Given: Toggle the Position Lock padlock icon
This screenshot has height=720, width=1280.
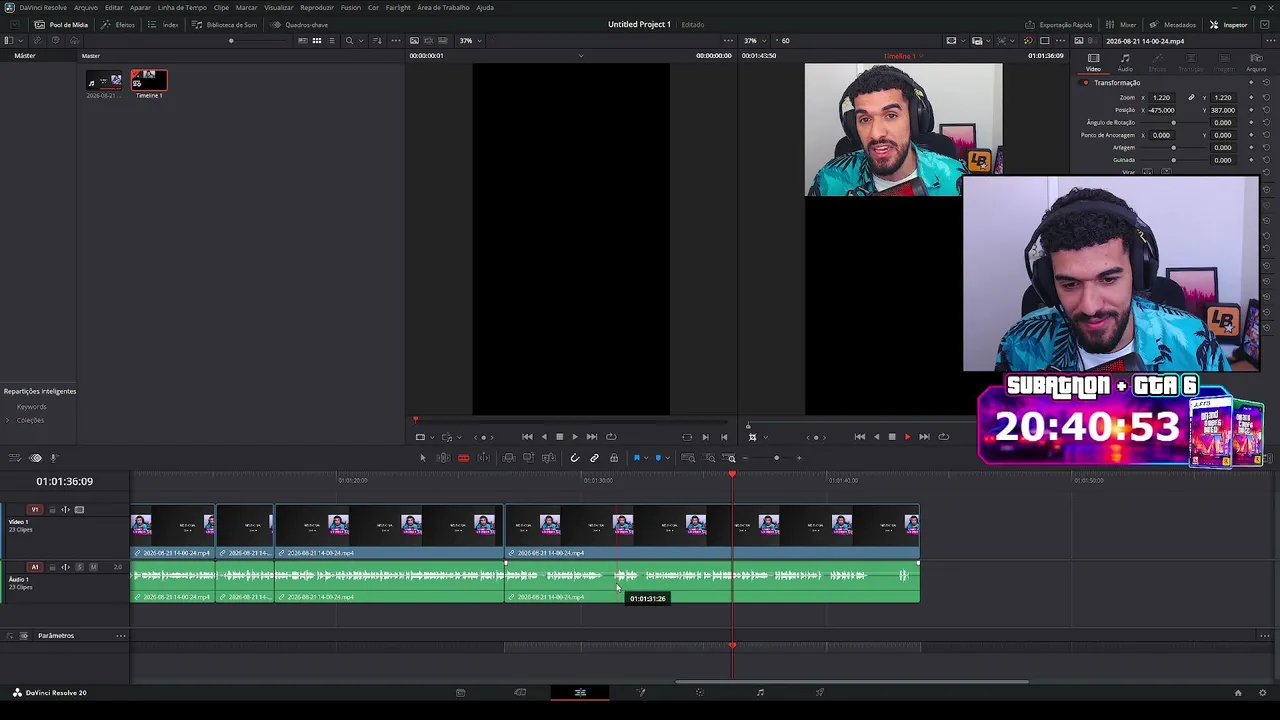Looking at the screenshot, I should tap(614, 458).
